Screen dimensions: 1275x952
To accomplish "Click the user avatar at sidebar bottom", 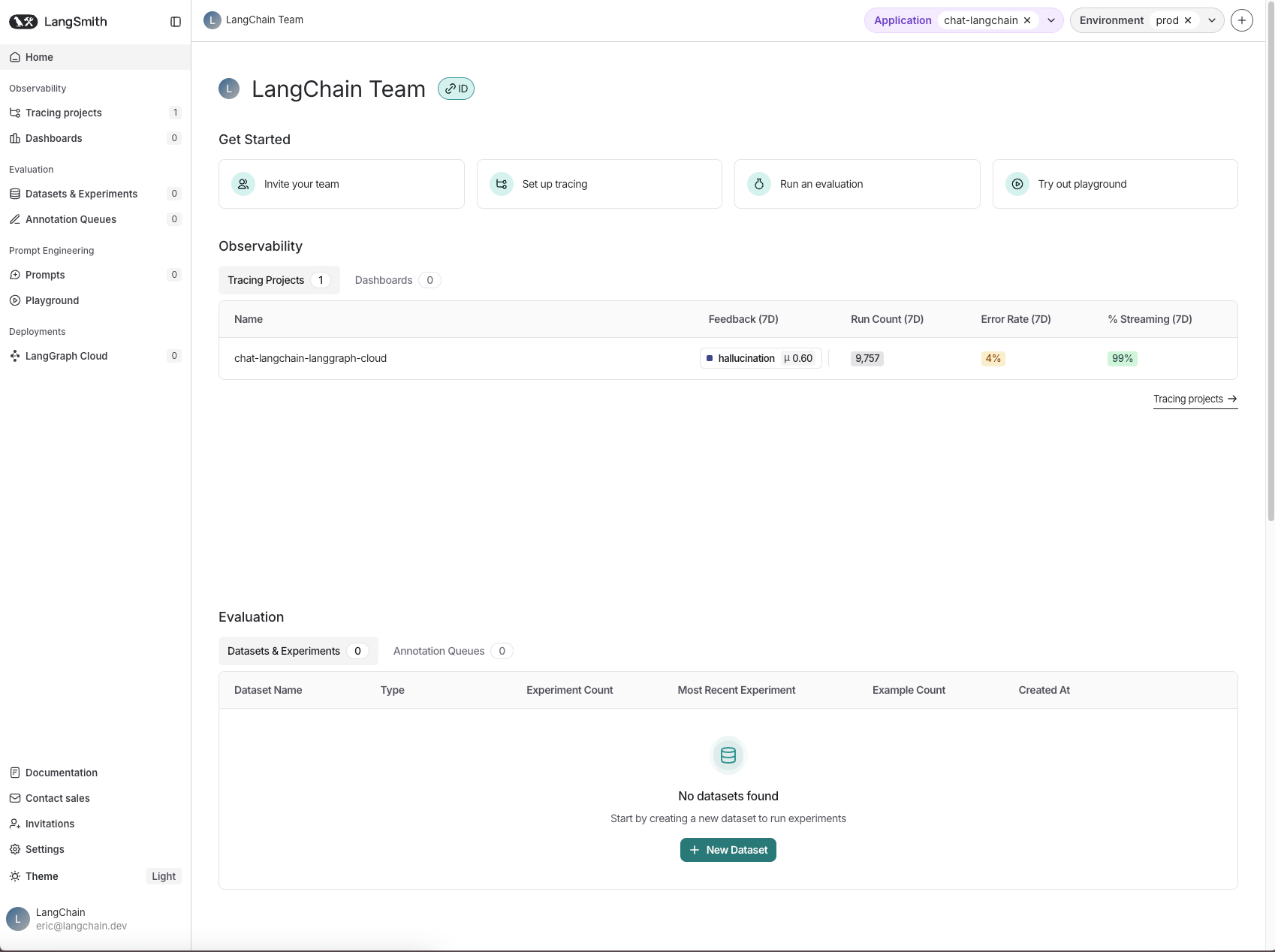I will point(18,919).
